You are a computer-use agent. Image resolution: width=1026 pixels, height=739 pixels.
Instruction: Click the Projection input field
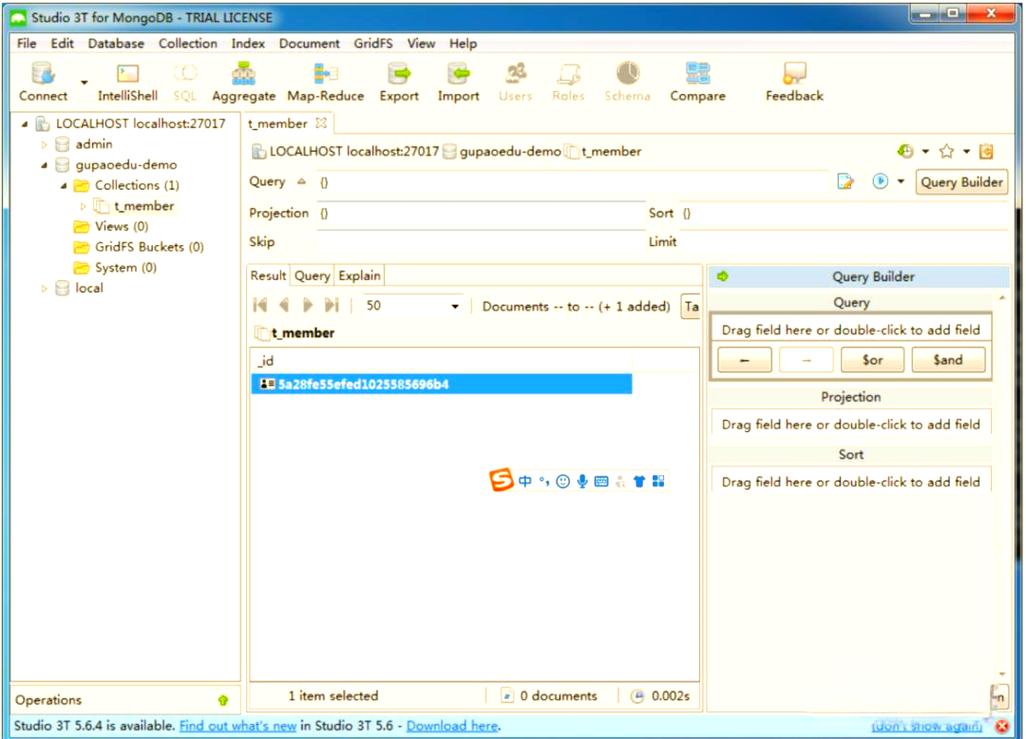click(x=481, y=213)
